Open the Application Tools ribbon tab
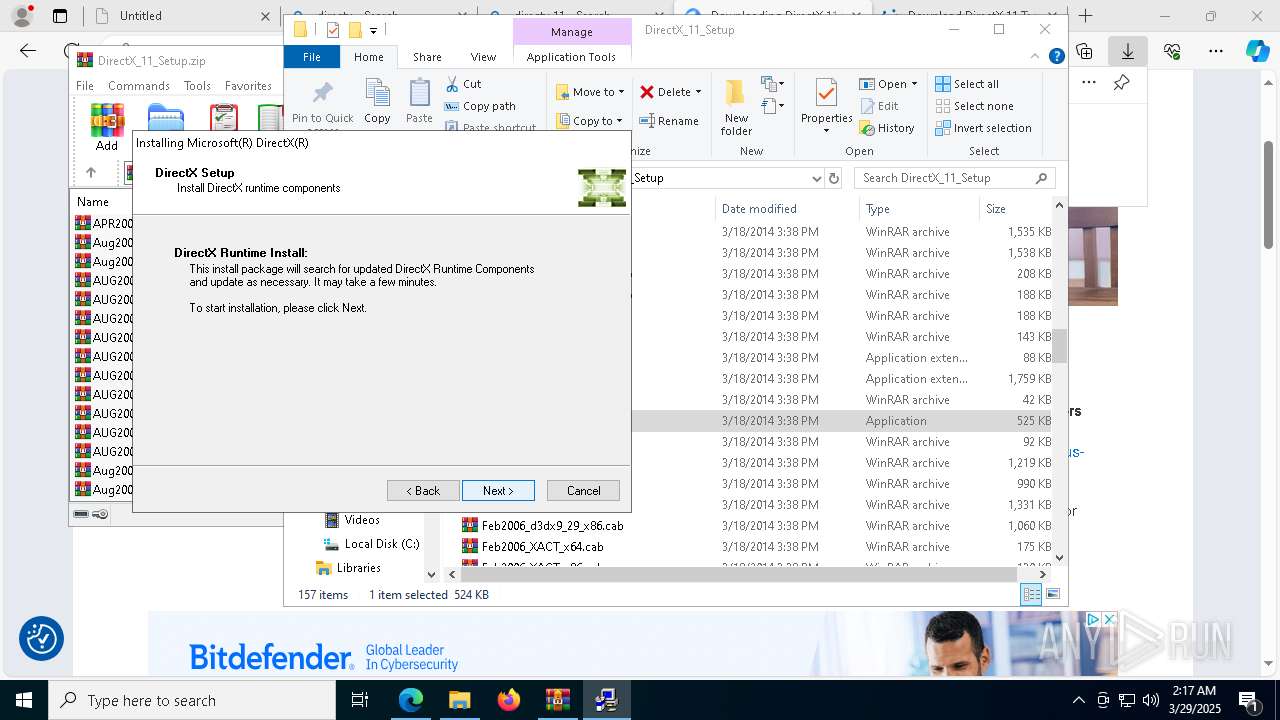The width and height of the screenshot is (1280, 720). click(x=571, y=57)
